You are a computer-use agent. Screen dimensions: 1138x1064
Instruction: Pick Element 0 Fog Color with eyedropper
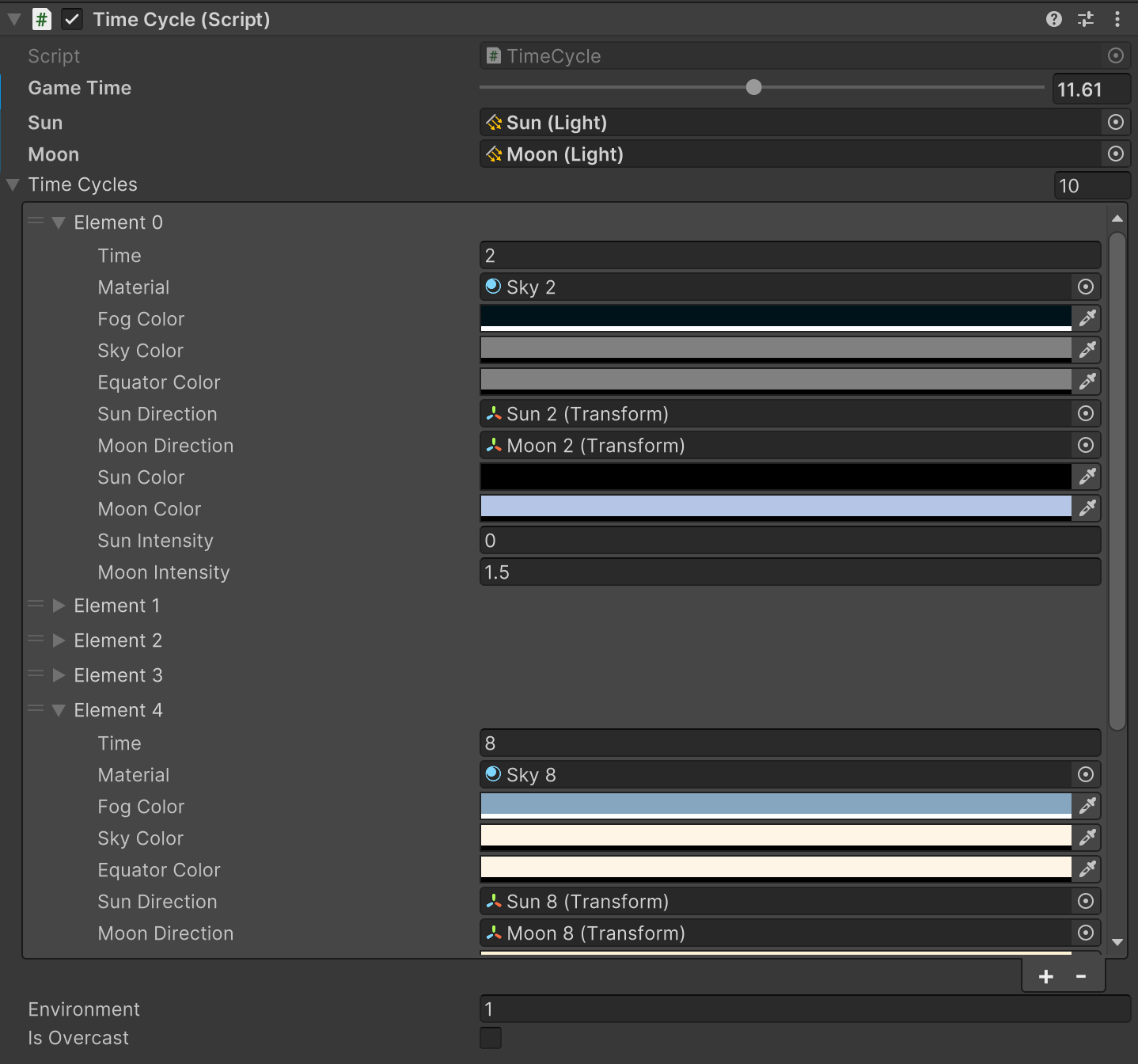point(1087,318)
